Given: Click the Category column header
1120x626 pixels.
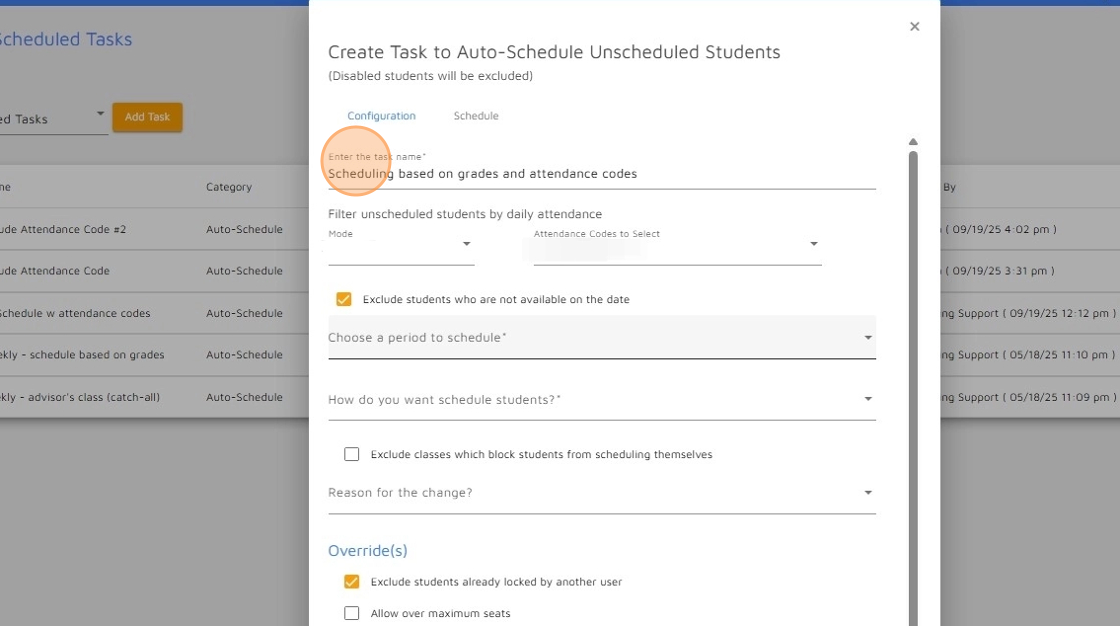Looking at the screenshot, I should tap(229, 187).
